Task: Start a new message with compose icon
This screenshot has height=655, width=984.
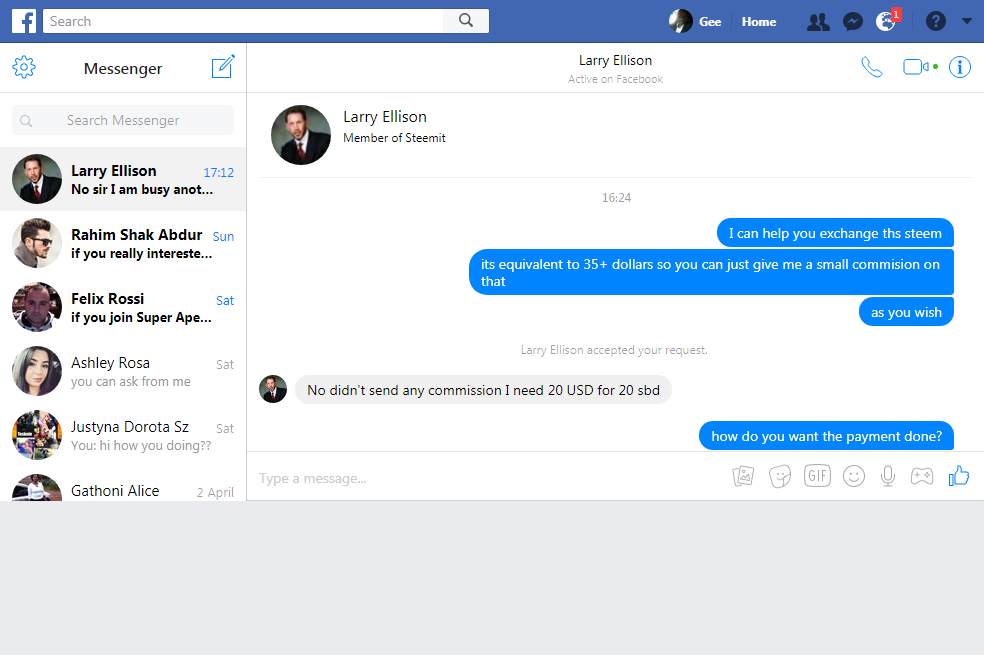Action: [223, 67]
